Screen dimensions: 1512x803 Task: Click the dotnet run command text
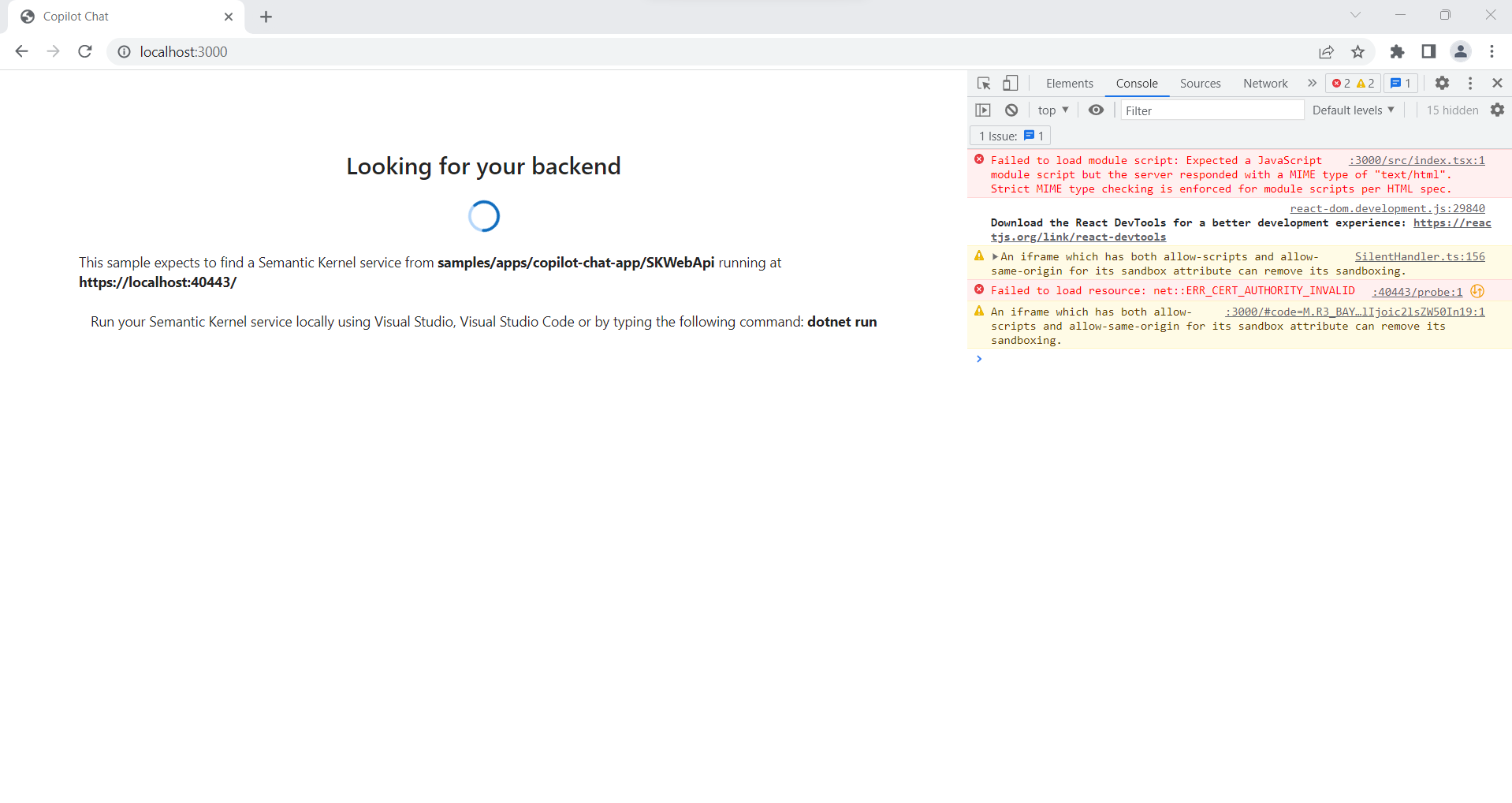[x=842, y=322]
